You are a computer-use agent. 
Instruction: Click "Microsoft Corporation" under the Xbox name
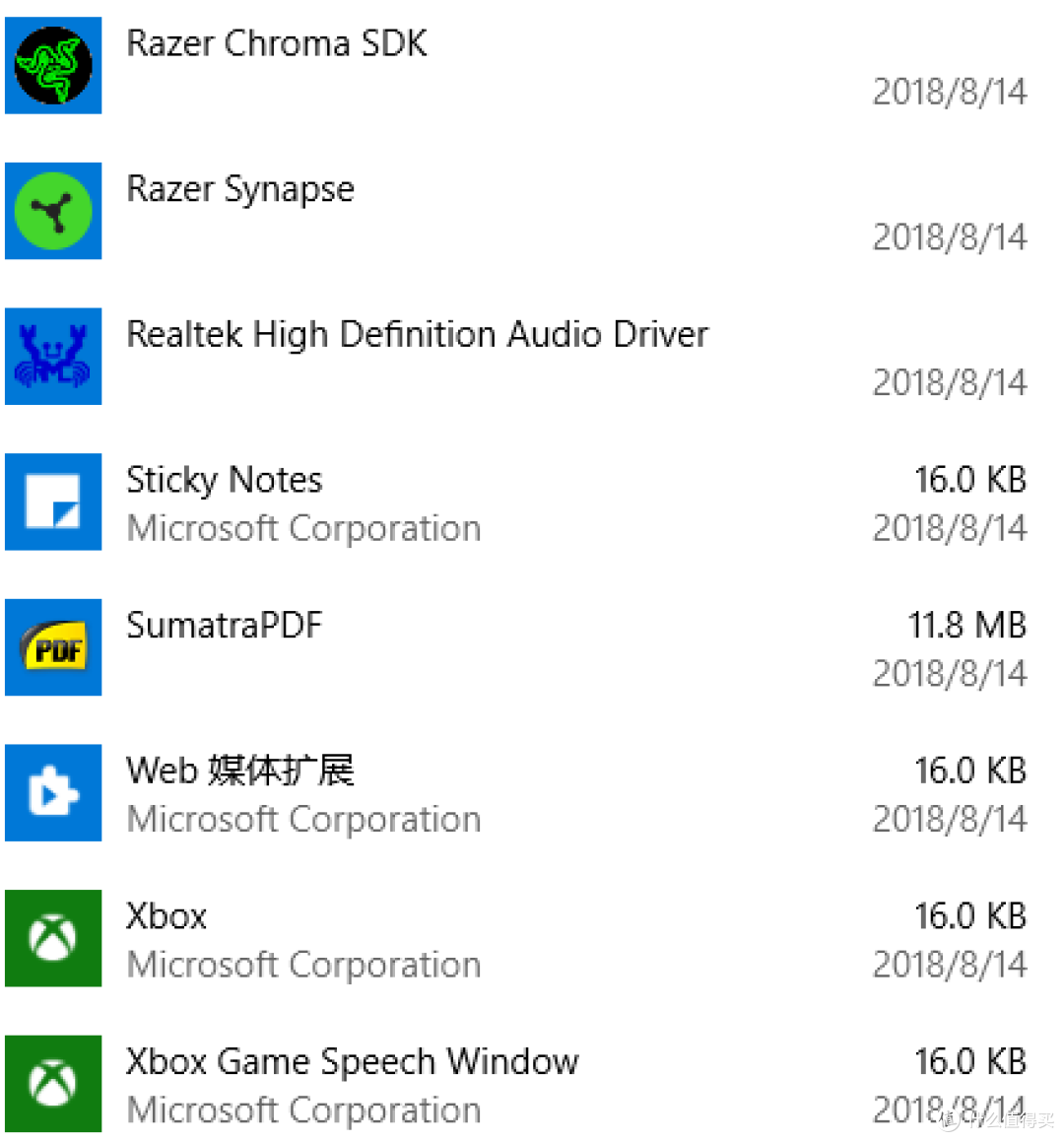click(303, 965)
